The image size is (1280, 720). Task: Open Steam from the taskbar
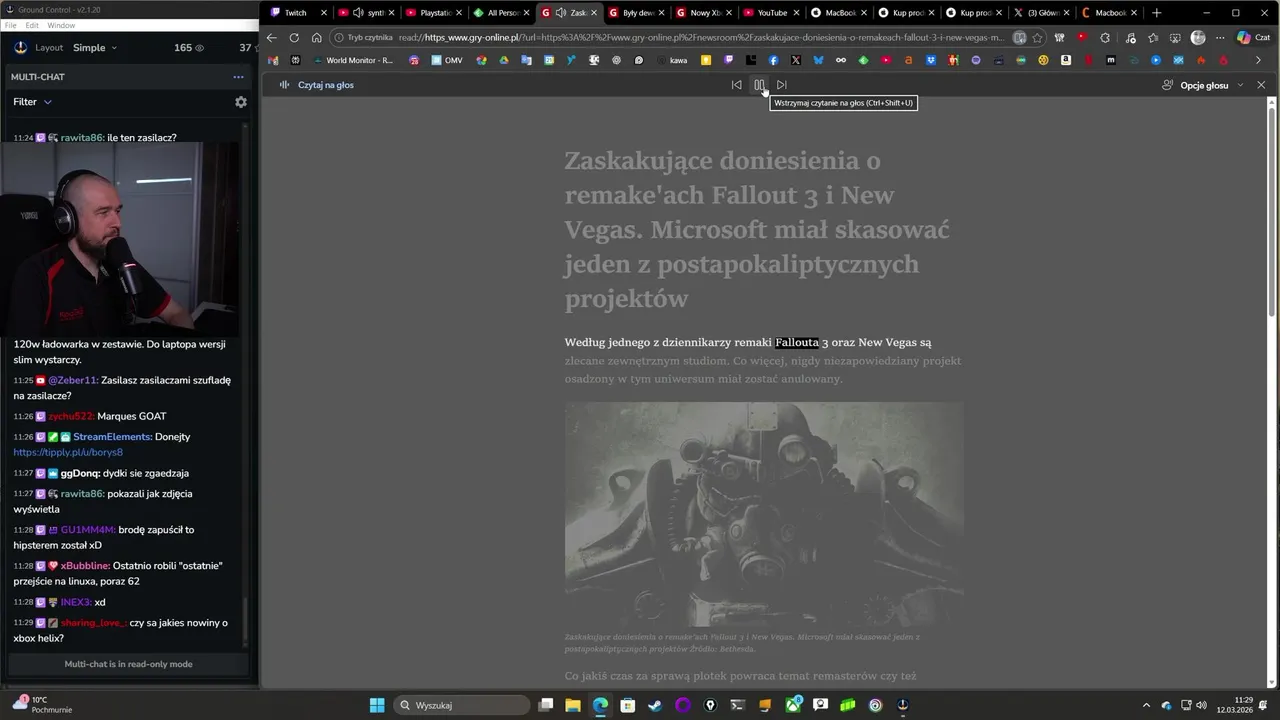coord(655,705)
